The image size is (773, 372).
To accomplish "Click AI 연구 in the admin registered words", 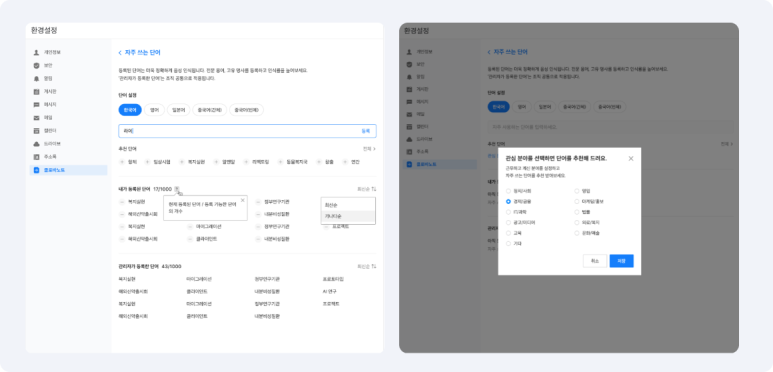I will pos(330,291).
